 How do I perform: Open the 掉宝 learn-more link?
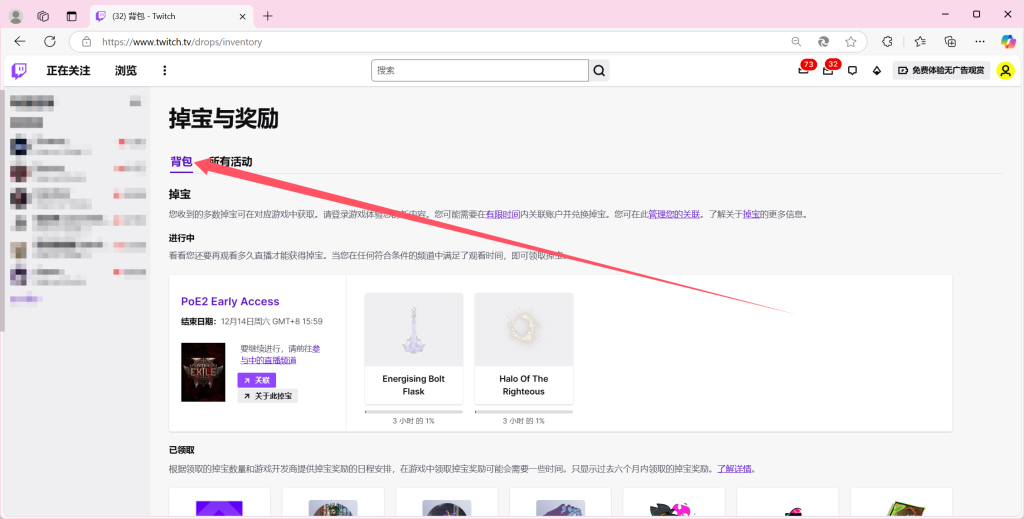click(751, 214)
